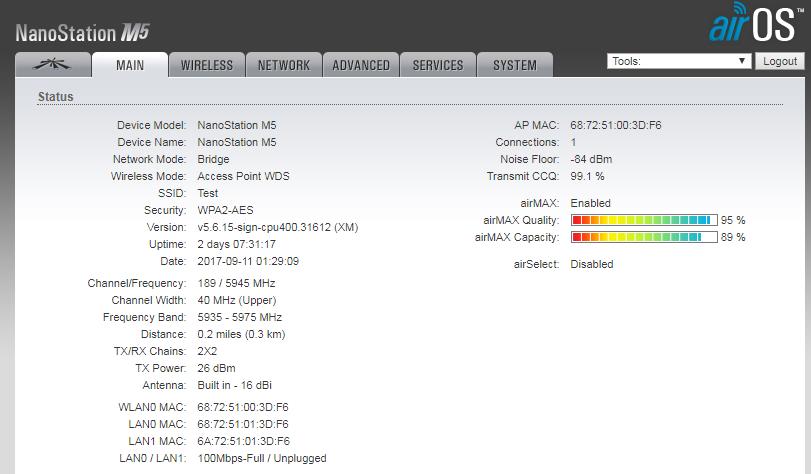Open the Ubiquiti logo tab
811x474 pixels.
pyautogui.click(x=52, y=65)
